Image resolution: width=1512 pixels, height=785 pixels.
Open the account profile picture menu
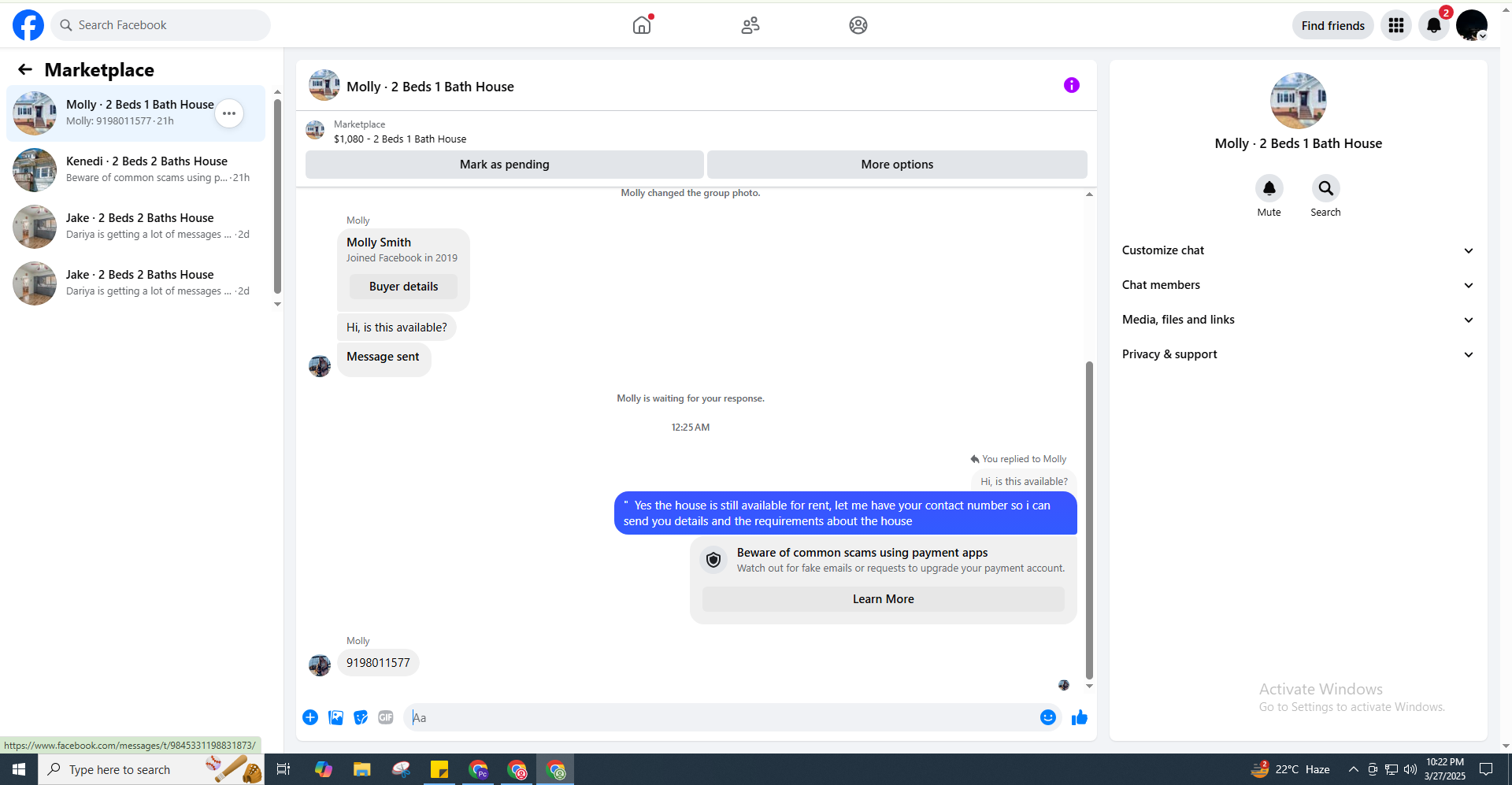(1471, 25)
